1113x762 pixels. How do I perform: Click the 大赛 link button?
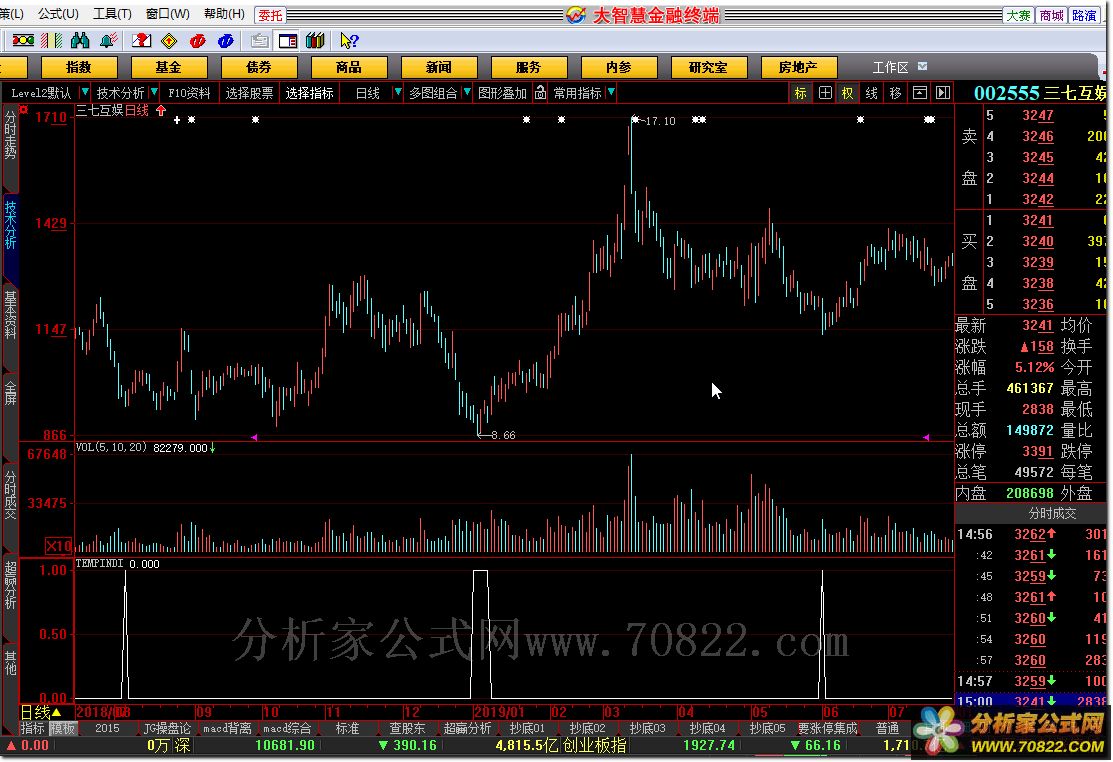pyautogui.click(x=1018, y=15)
